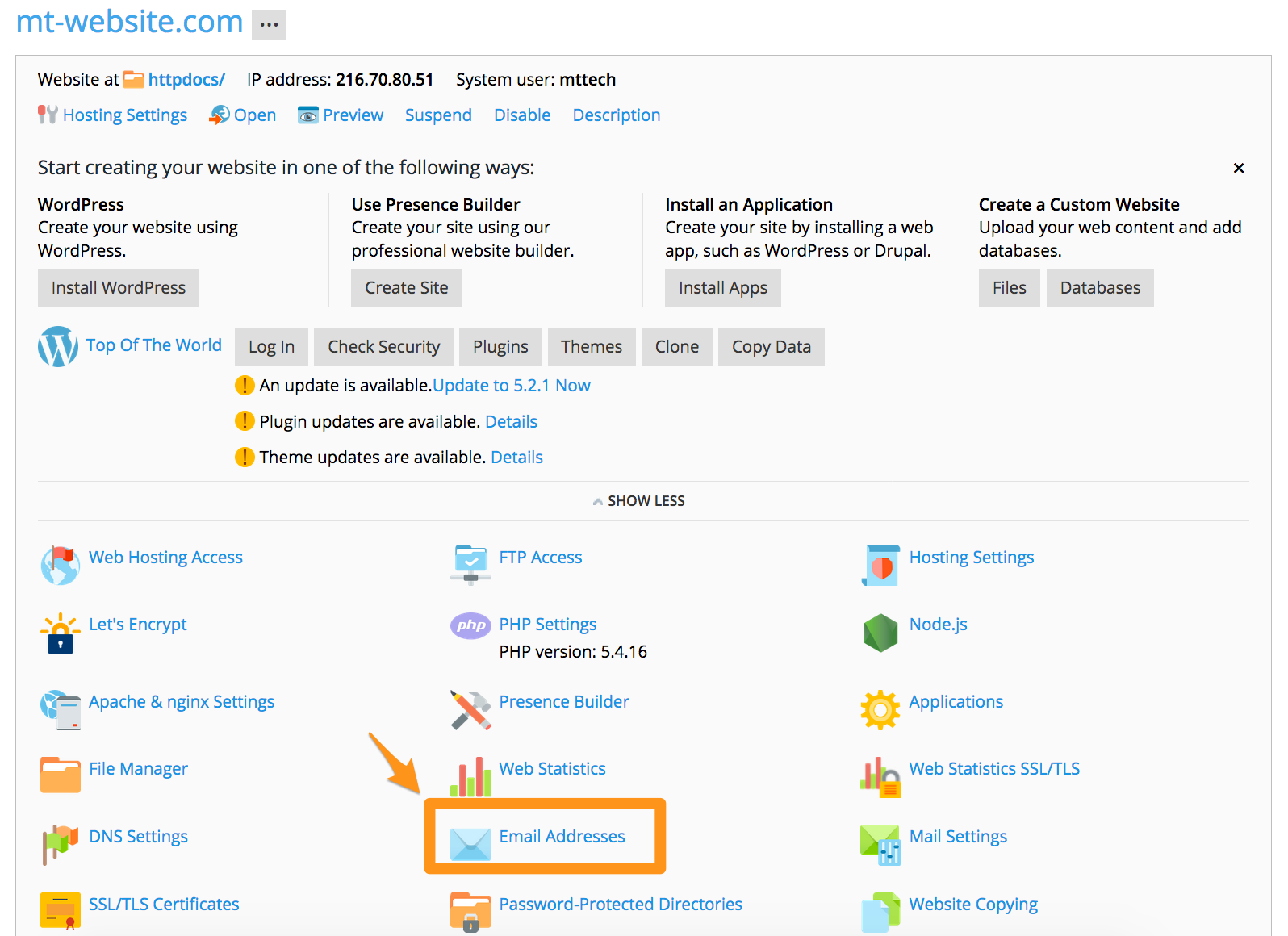
Task: Open Web Statistics link
Action: click(552, 769)
